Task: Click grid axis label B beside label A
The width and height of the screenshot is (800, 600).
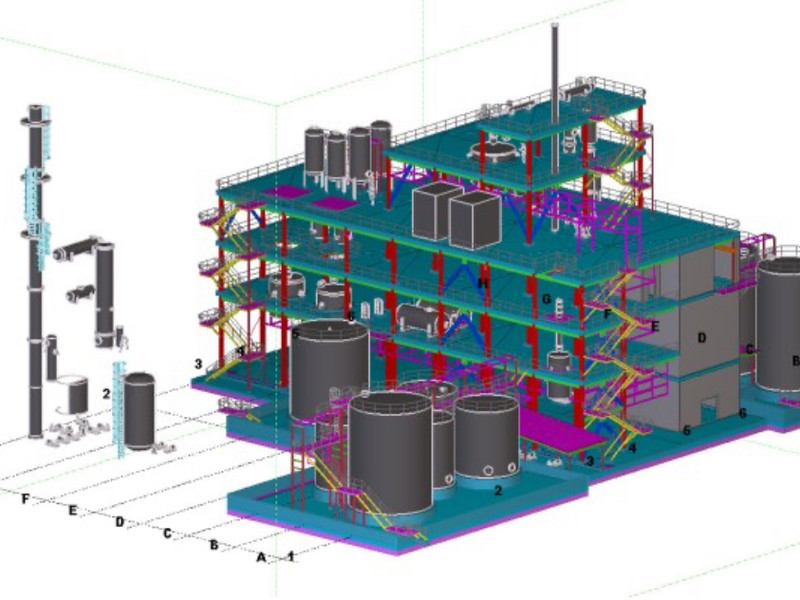Action: coord(214,545)
